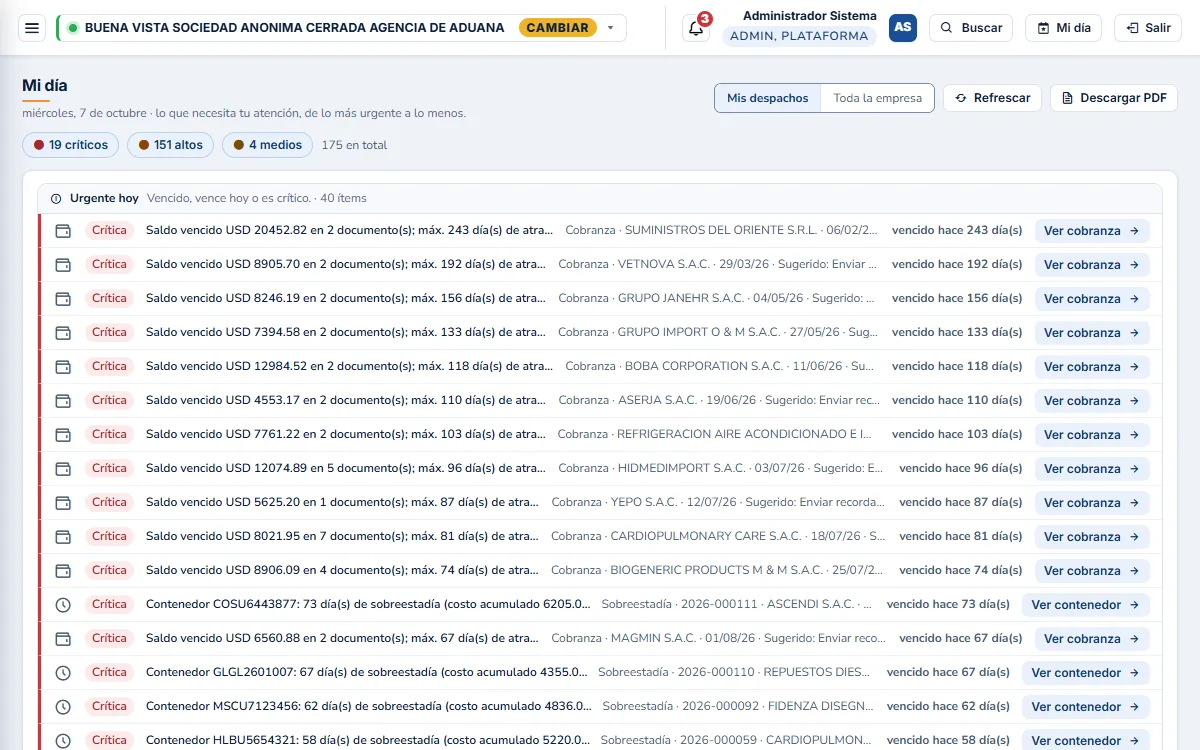Click the clock icon in the GLGL2601007 row

[63, 673]
